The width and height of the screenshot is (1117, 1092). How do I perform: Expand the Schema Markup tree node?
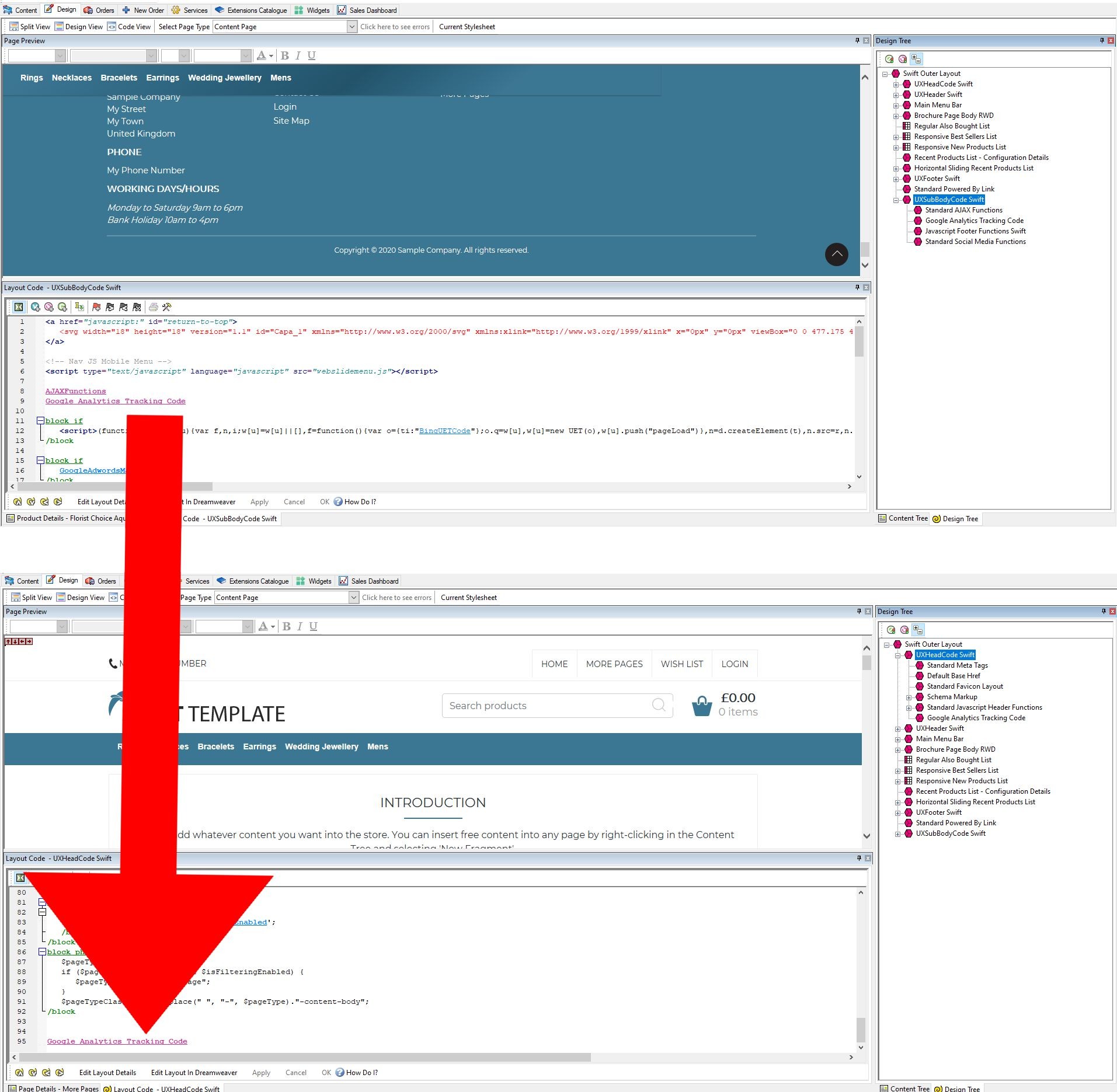tap(909, 697)
